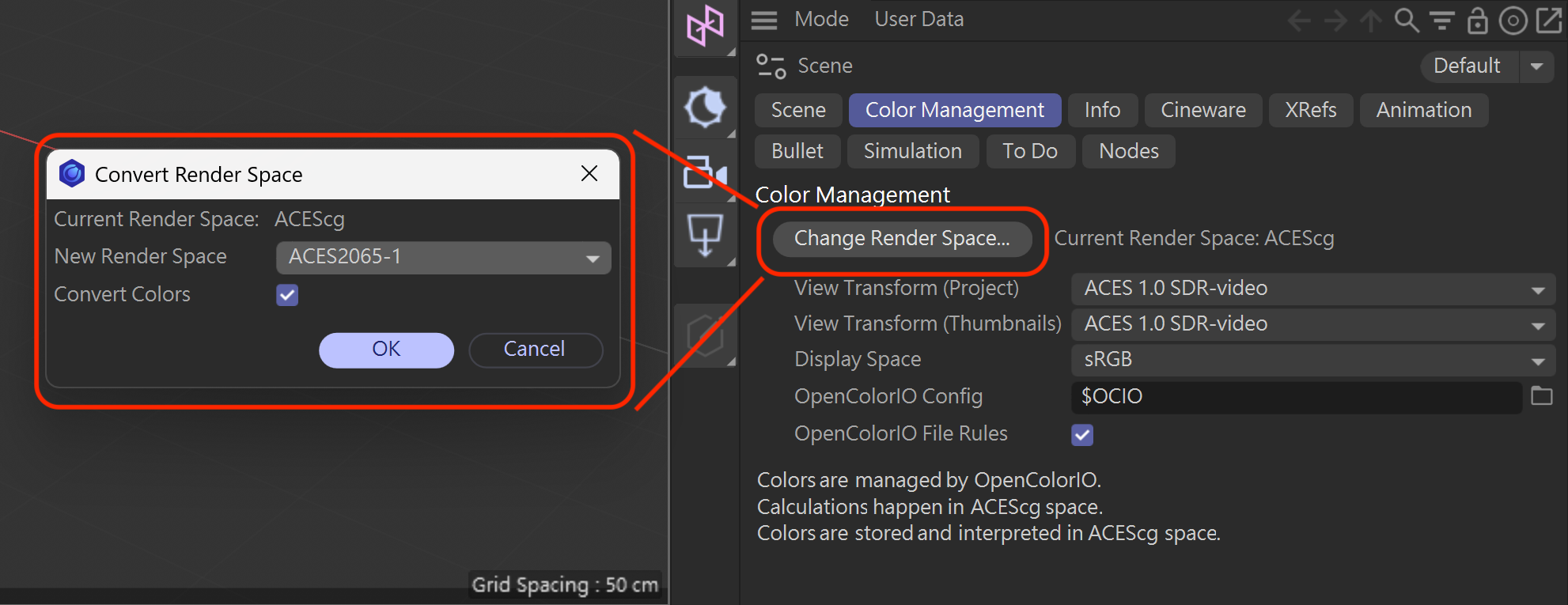Open attribute manager in new window icon
This screenshot has width=1568, height=605.
[1548, 20]
